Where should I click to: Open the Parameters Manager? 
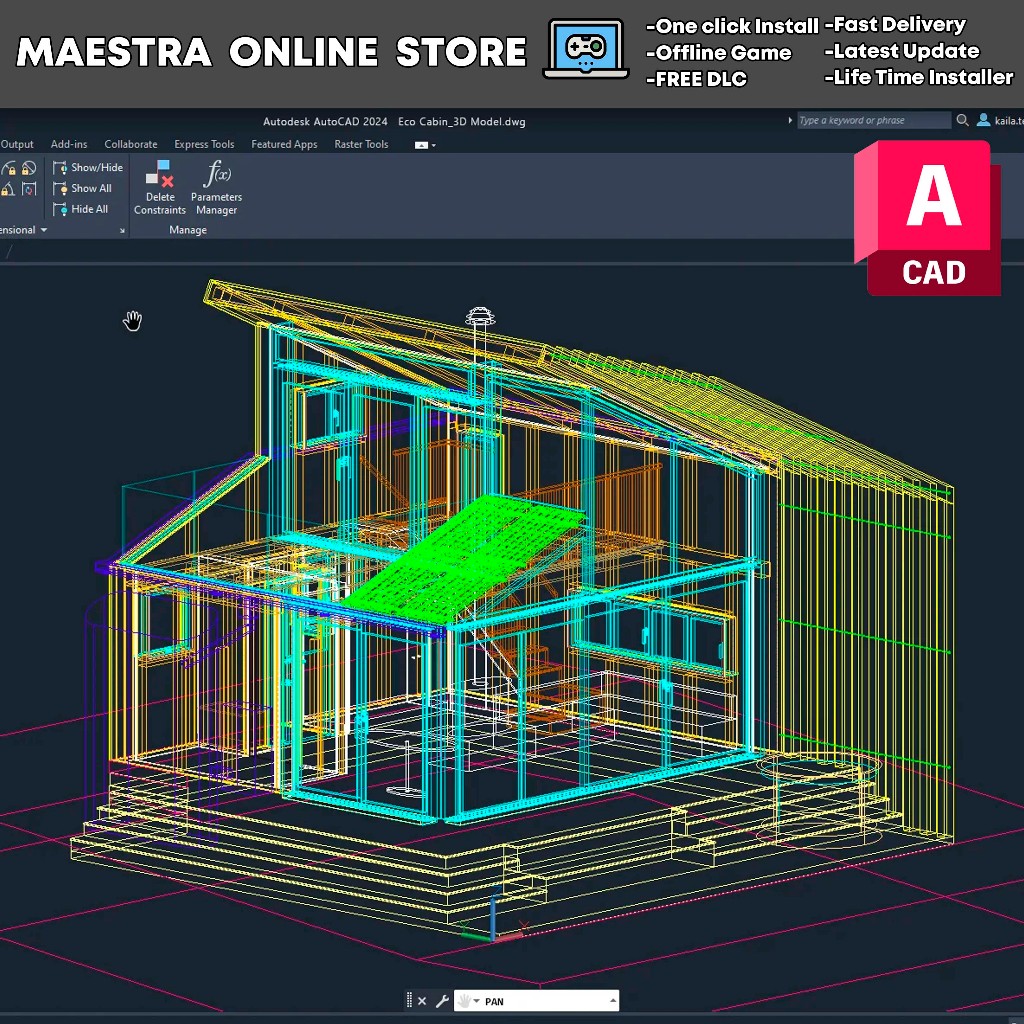pos(216,190)
